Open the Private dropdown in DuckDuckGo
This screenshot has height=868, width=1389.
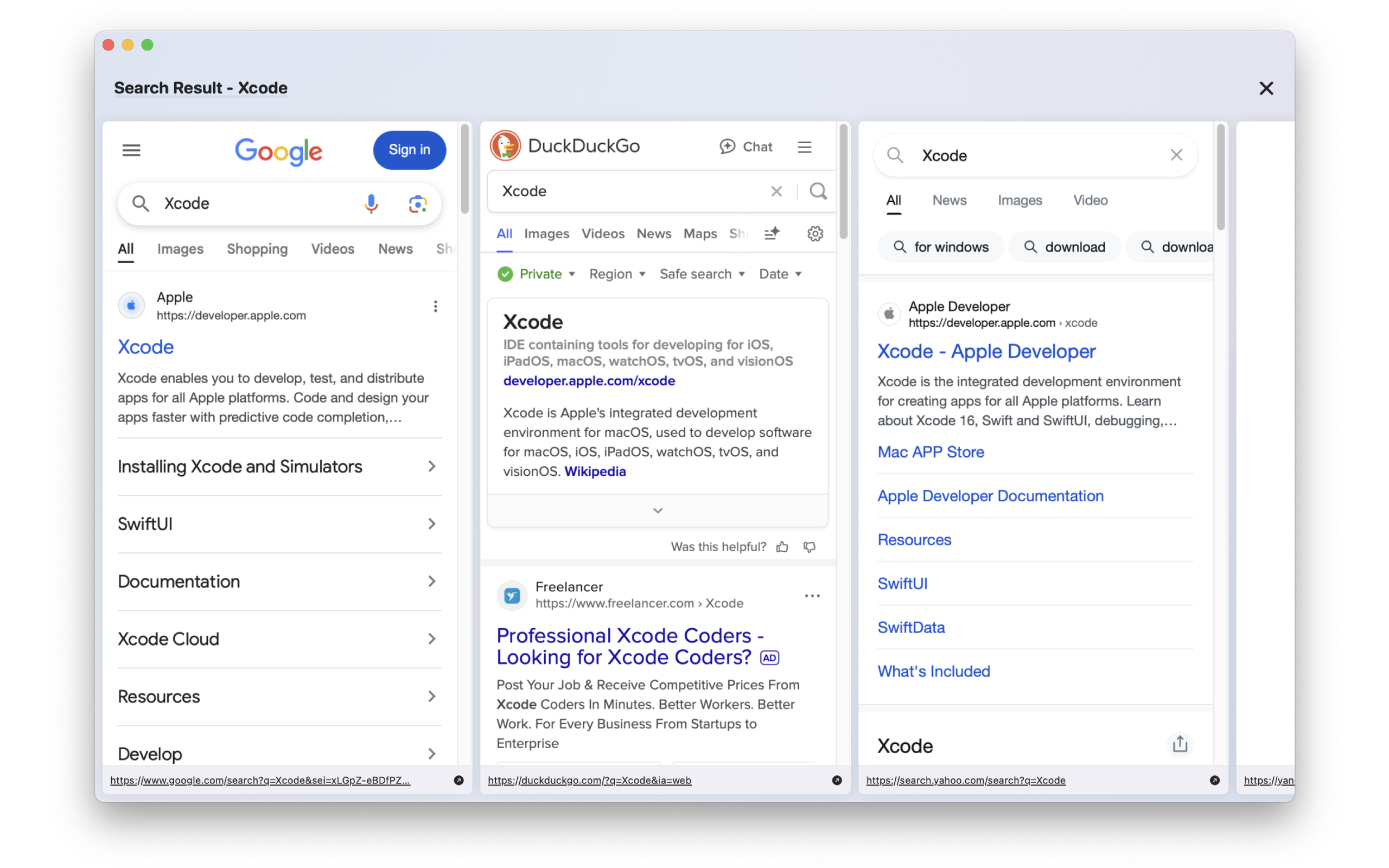click(x=537, y=274)
